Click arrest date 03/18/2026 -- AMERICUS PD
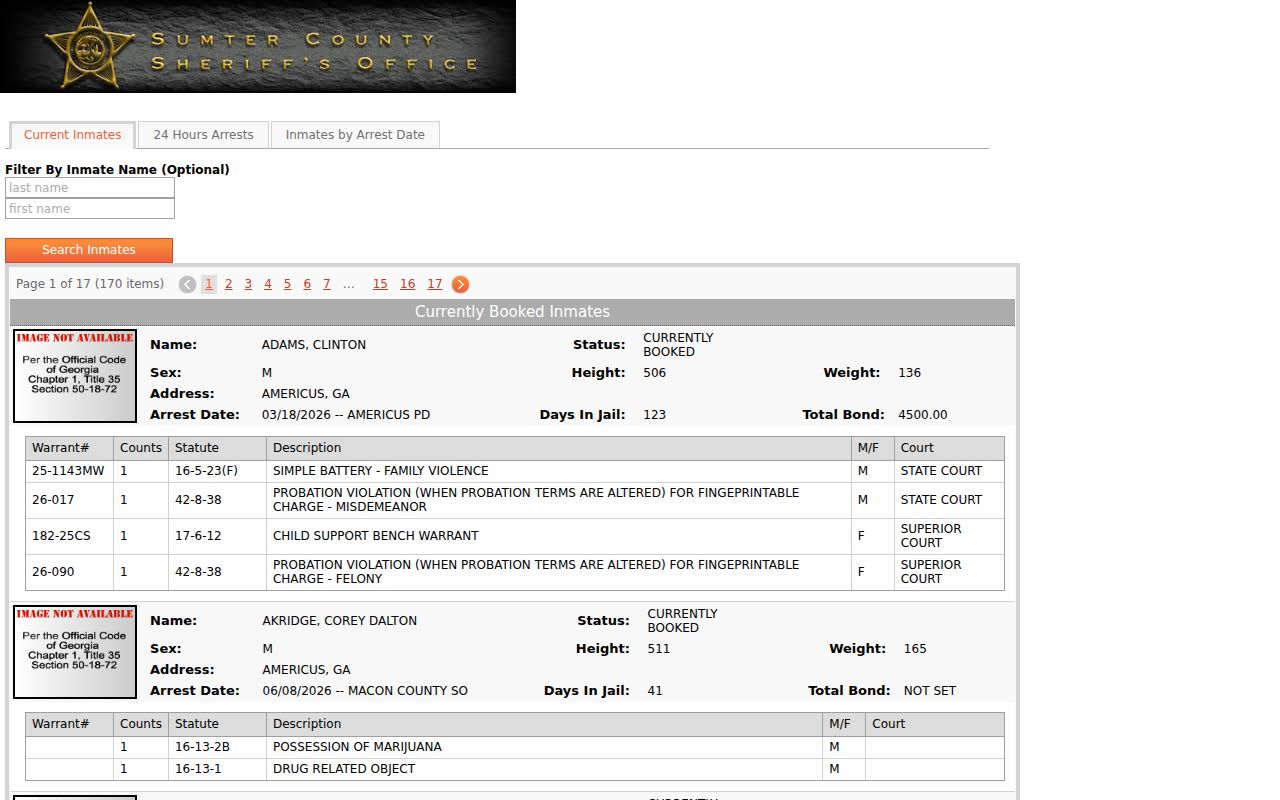Screen dimensions: 1280x800 [346, 415]
